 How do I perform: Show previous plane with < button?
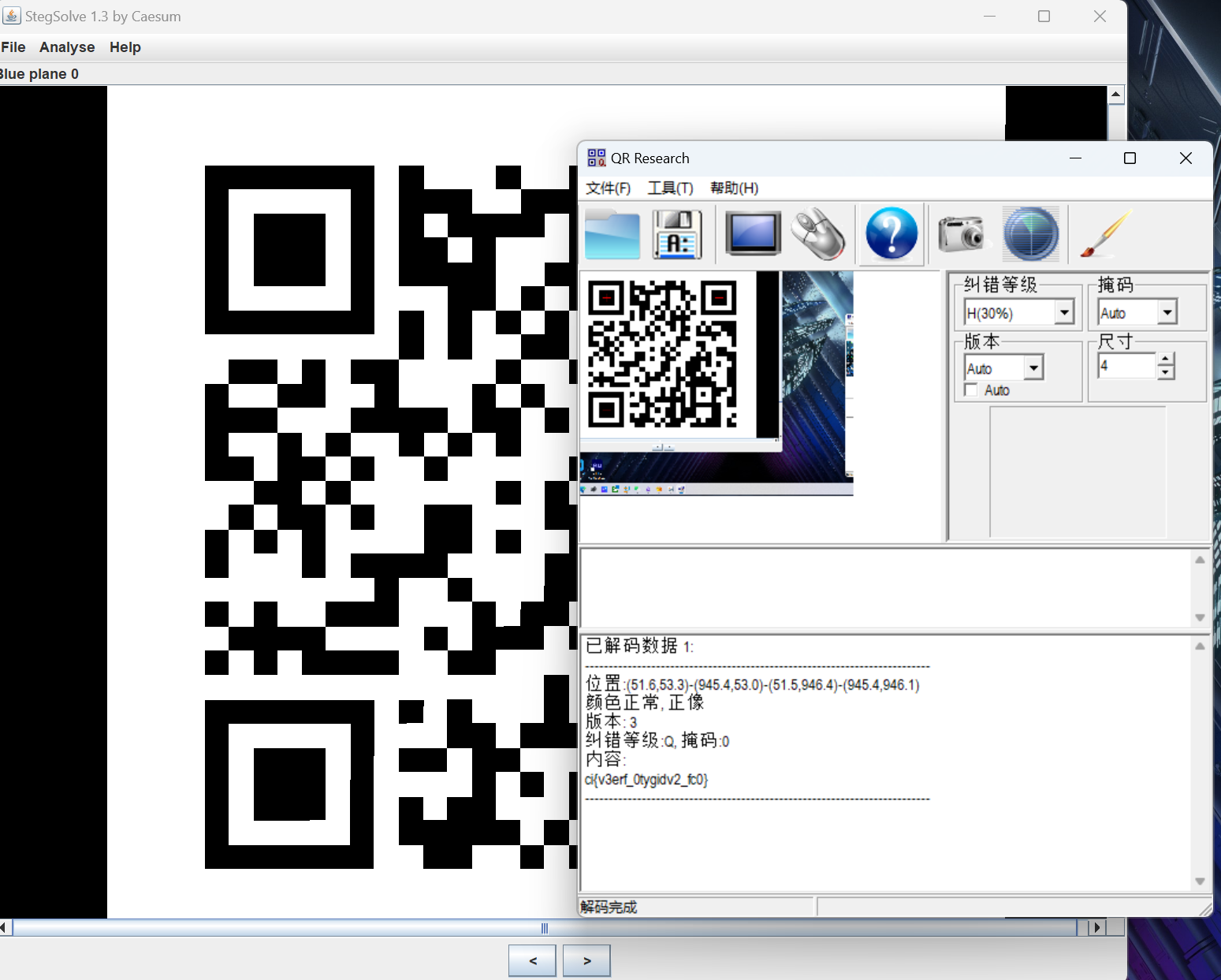[x=532, y=960]
